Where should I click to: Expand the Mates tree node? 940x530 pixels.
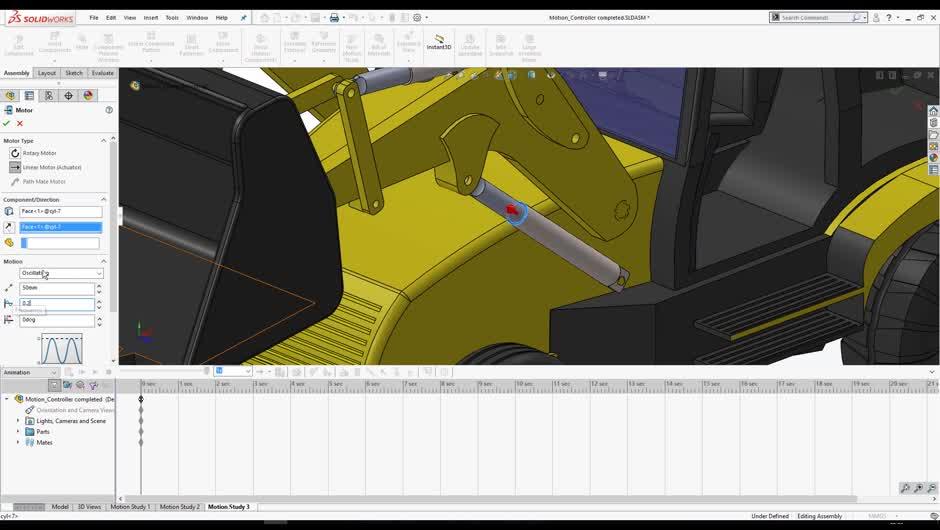[x=18, y=442]
